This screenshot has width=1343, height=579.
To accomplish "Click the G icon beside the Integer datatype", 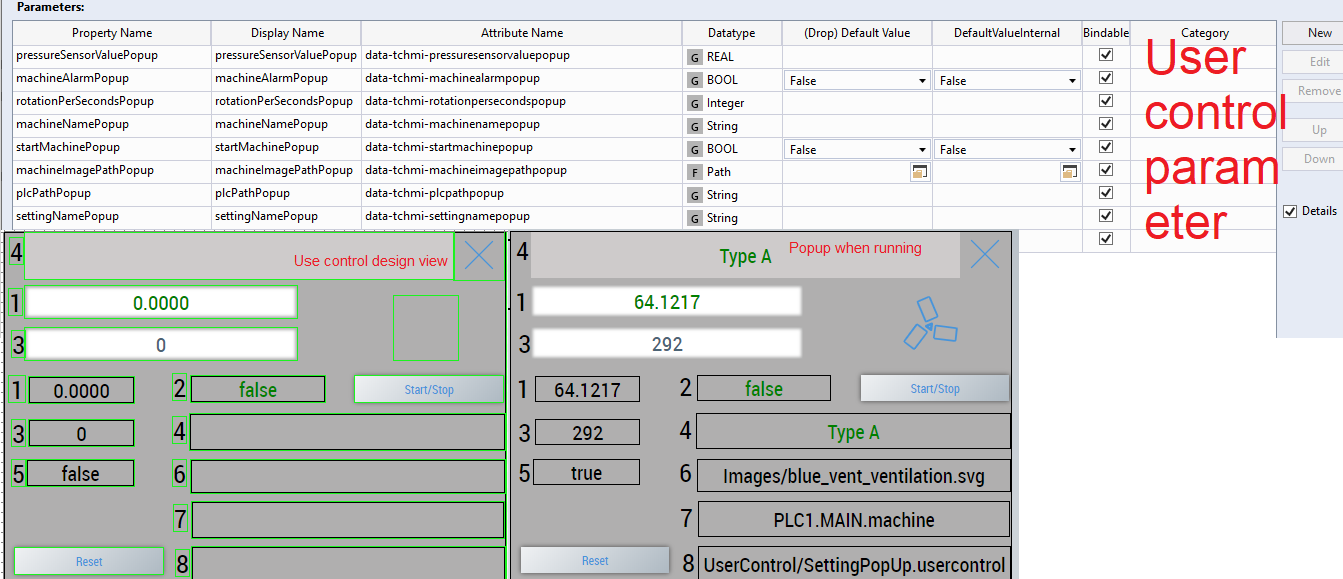I will pos(695,103).
